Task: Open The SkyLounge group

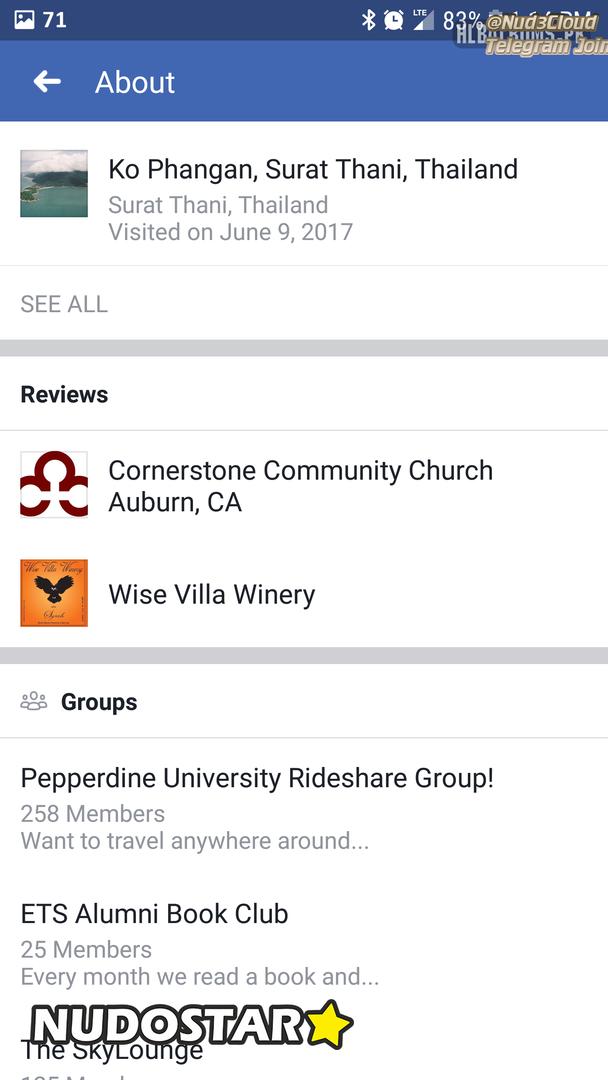Action: pyautogui.click(x=112, y=1051)
